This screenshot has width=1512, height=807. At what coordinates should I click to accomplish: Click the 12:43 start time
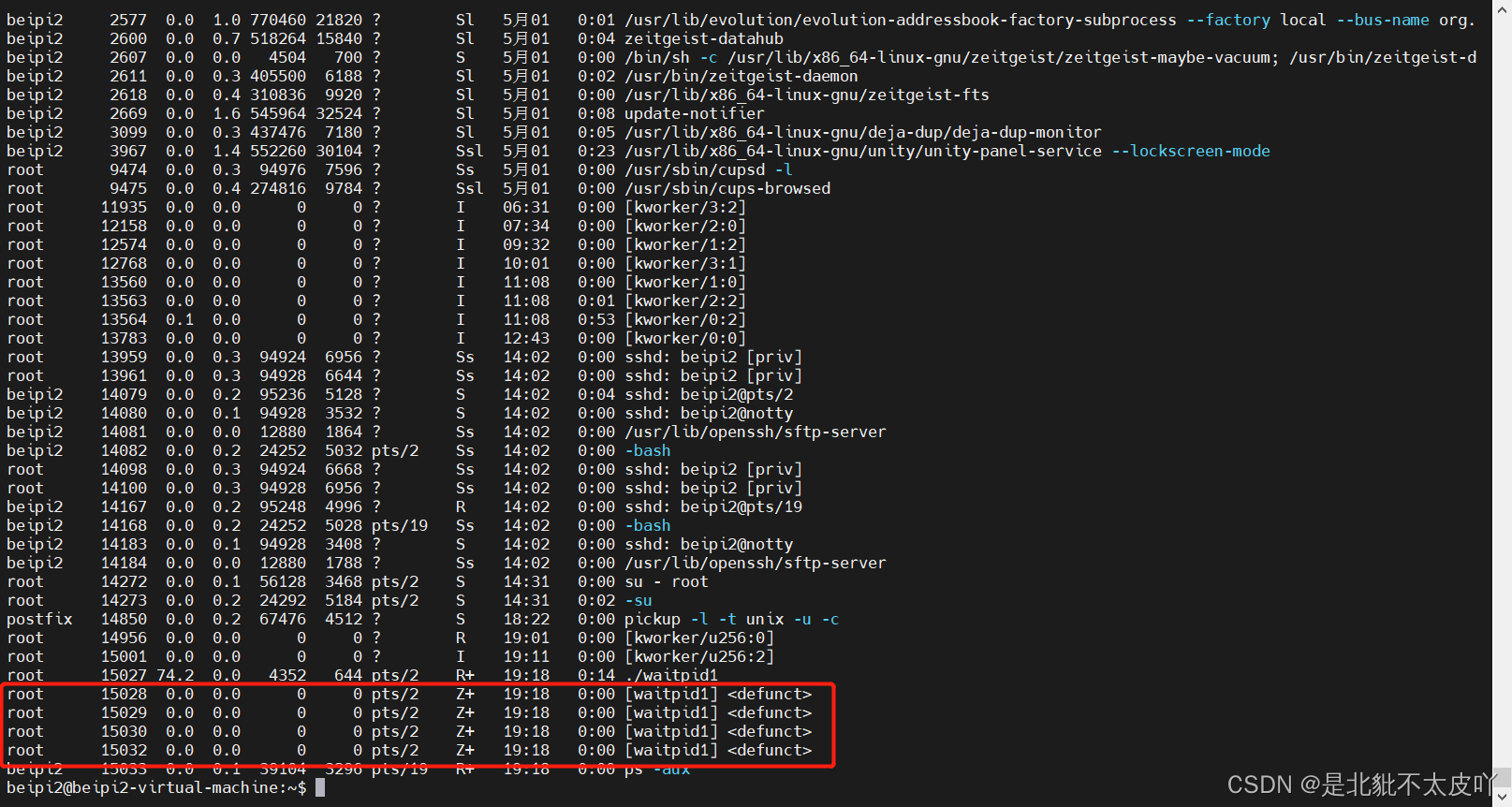(526, 338)
